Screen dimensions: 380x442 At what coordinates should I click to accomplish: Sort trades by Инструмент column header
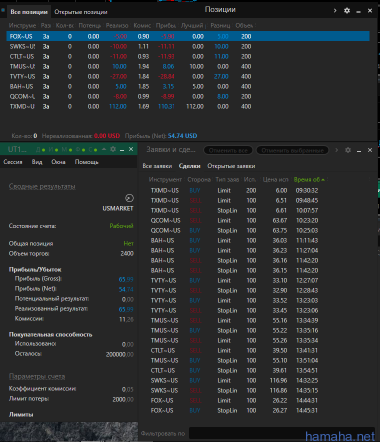[165, 179]
